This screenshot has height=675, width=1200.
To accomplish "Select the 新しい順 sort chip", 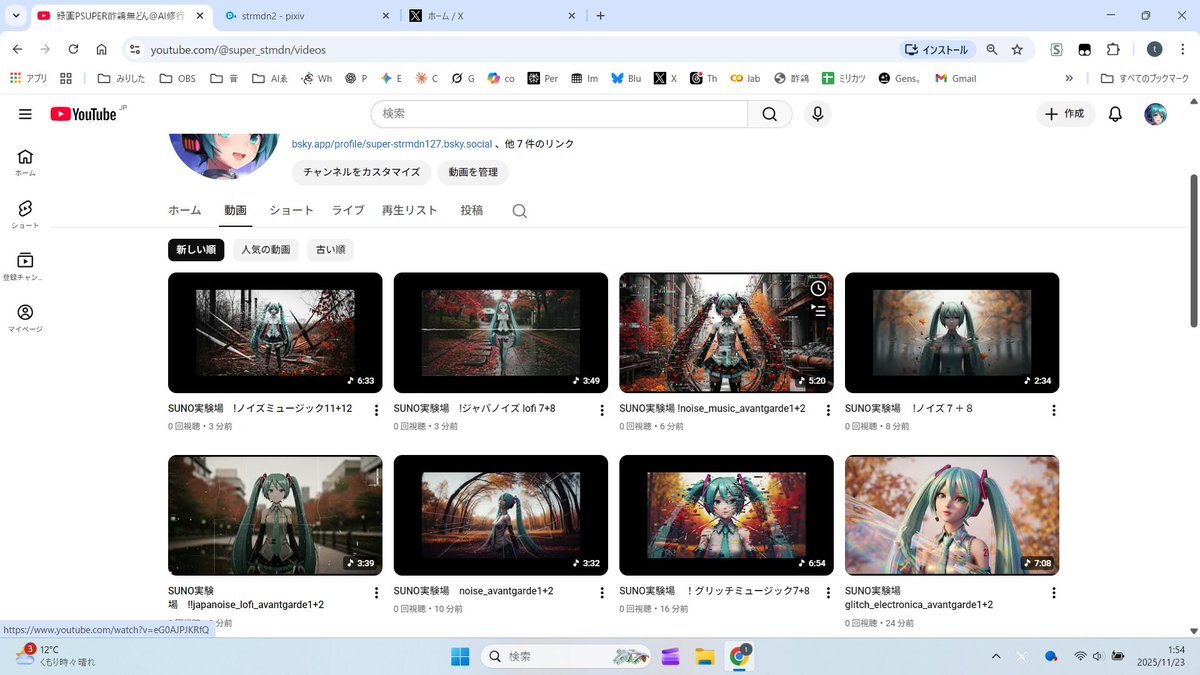I will [x=196, y=250].
